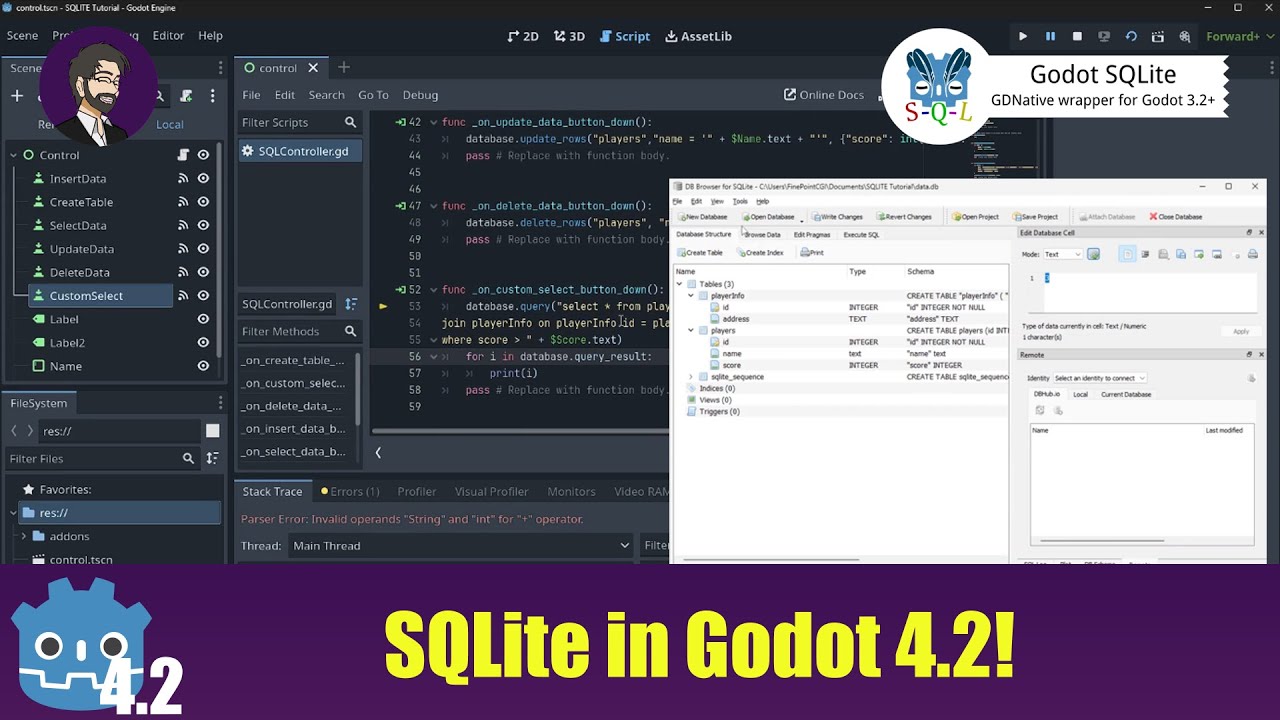Collapse the Control node tree
This screenshot has width=1280, height=720.
14,155
